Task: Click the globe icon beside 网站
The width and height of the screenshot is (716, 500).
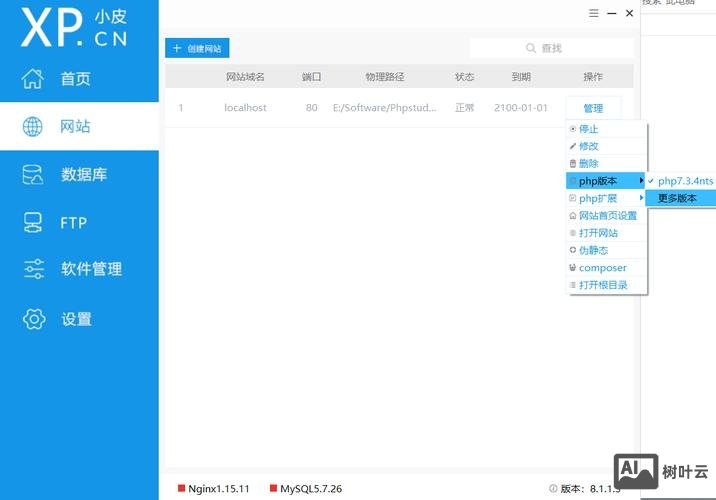Action: pos(32,126)
